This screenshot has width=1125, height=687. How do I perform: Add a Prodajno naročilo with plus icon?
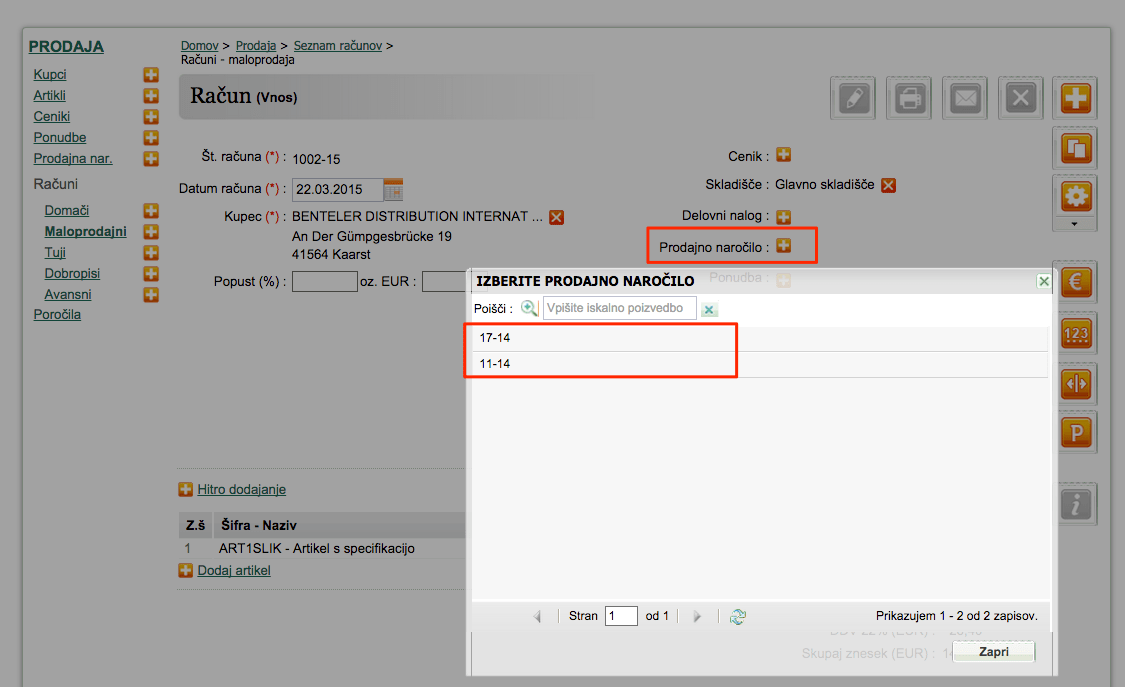pyautogui.click(x=783, y=246)
